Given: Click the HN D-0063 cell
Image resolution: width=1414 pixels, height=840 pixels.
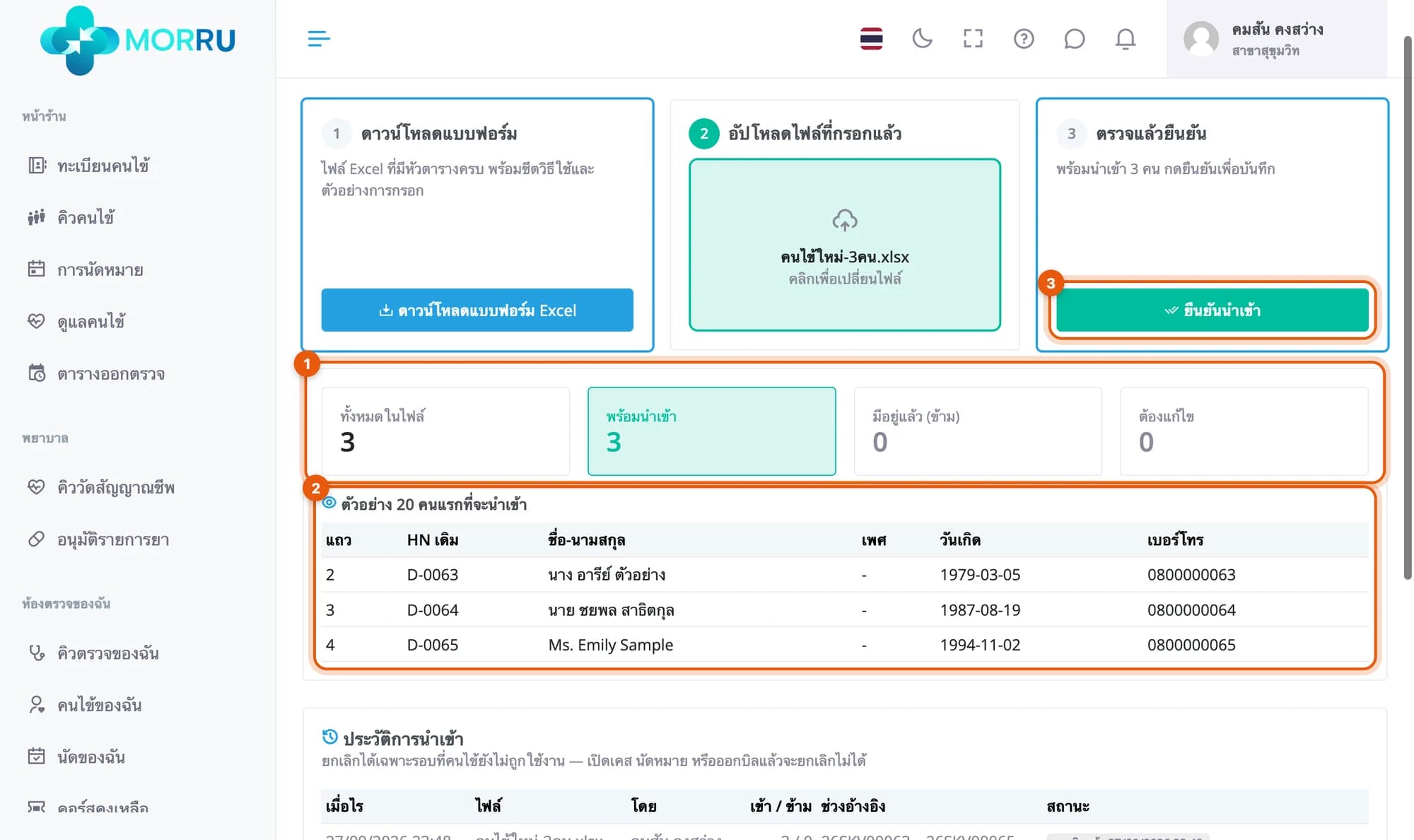Looking at the screenshot, I should pyautogui.click(x=433, y=575).
